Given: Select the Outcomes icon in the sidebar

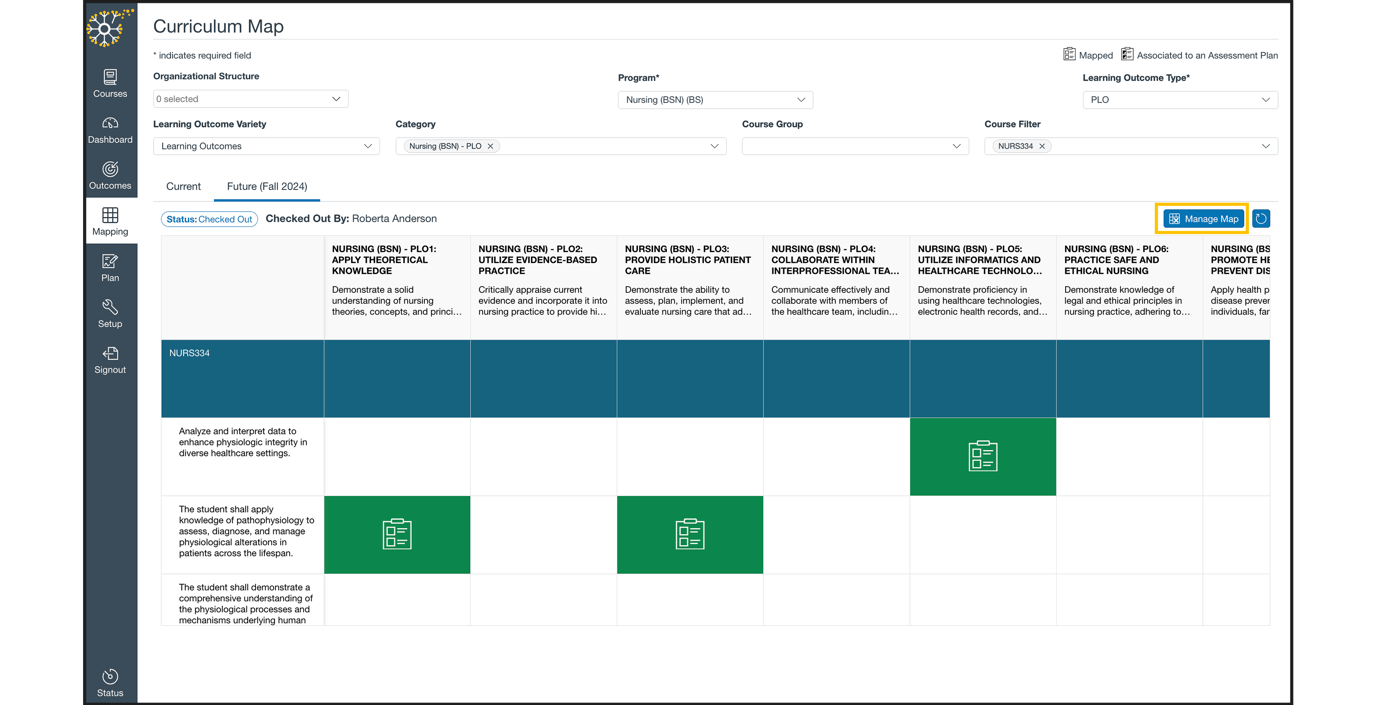Looking at the screenshot, I should click(x=110, y=175).
